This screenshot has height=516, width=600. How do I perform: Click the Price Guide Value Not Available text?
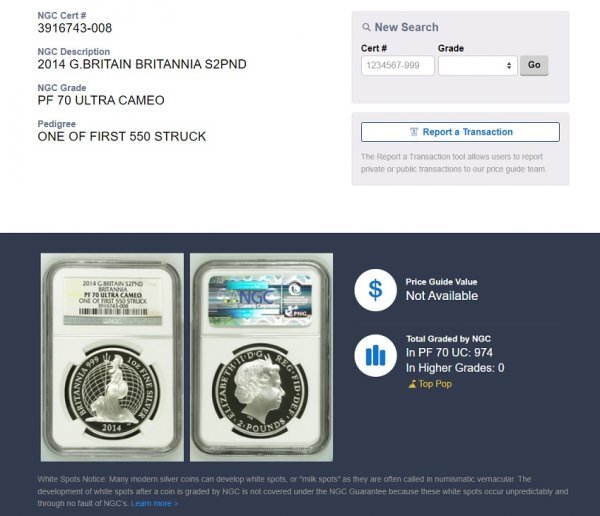coord(442,296)
